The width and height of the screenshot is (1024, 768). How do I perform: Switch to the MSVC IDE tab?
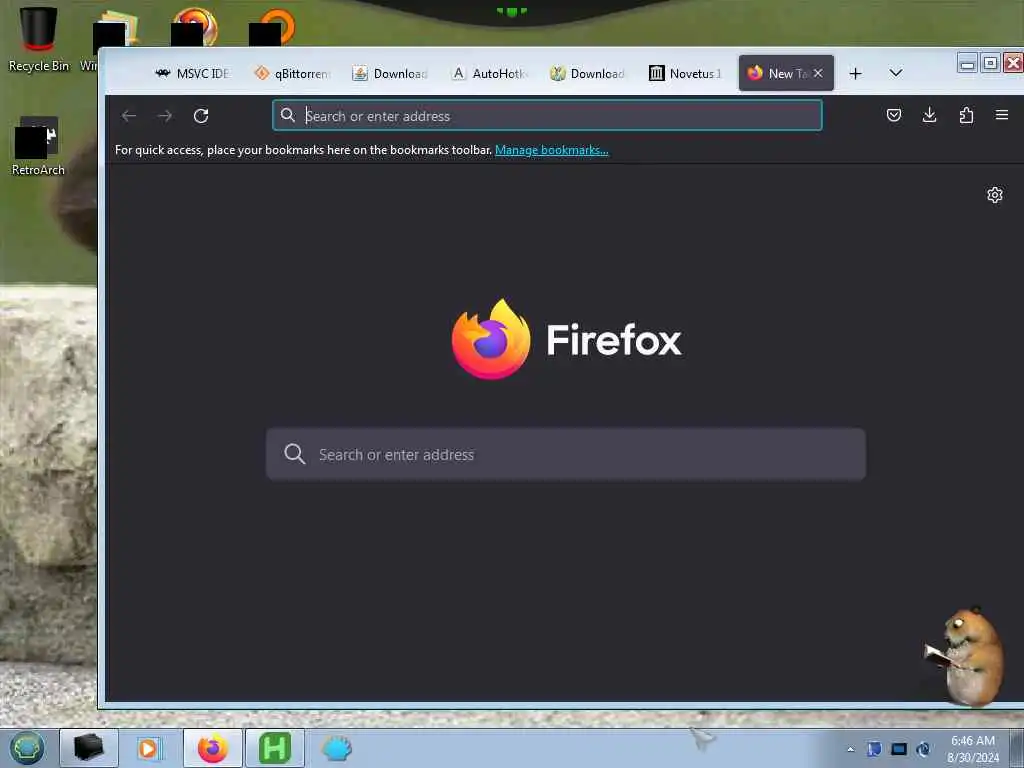pyautogui.click(x=192, y=73)
